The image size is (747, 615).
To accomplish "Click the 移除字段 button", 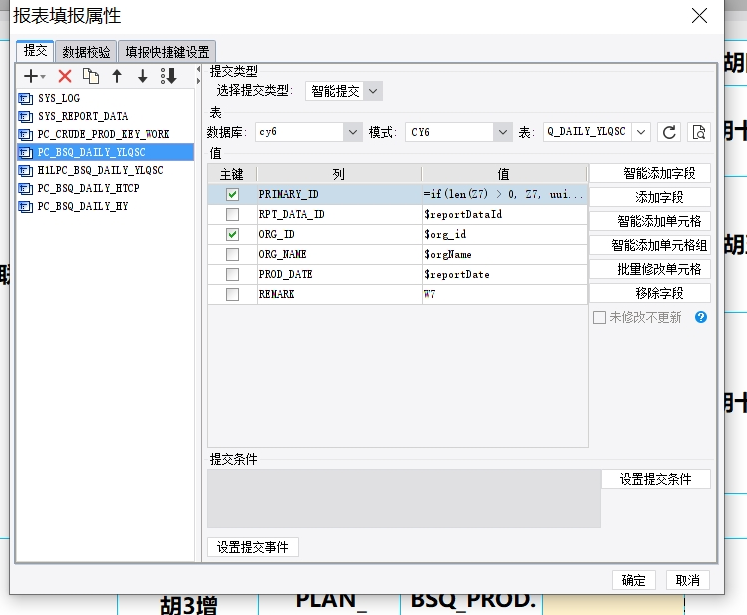I will (650, 293).
